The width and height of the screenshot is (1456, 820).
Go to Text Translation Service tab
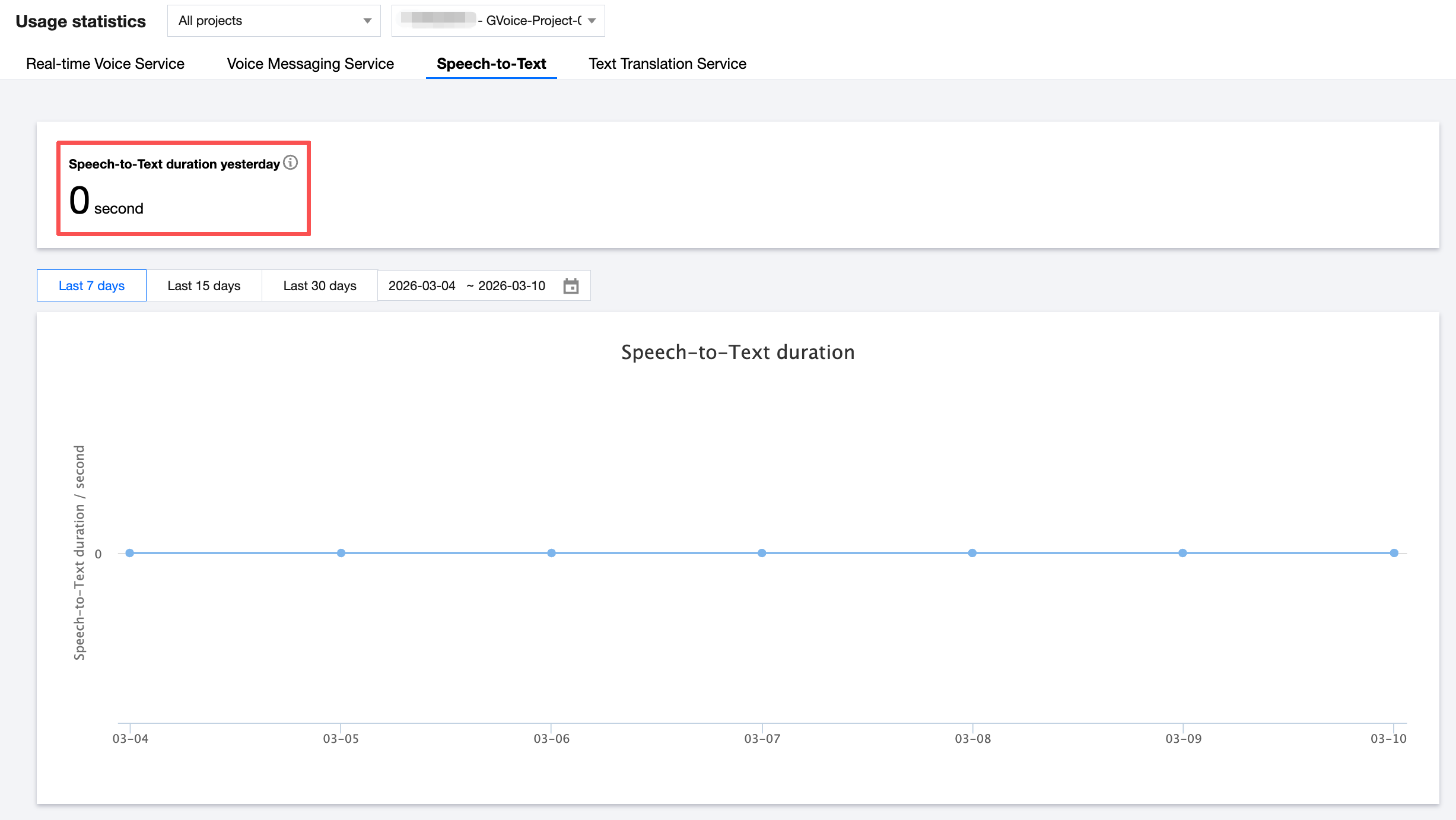[667, 63]
